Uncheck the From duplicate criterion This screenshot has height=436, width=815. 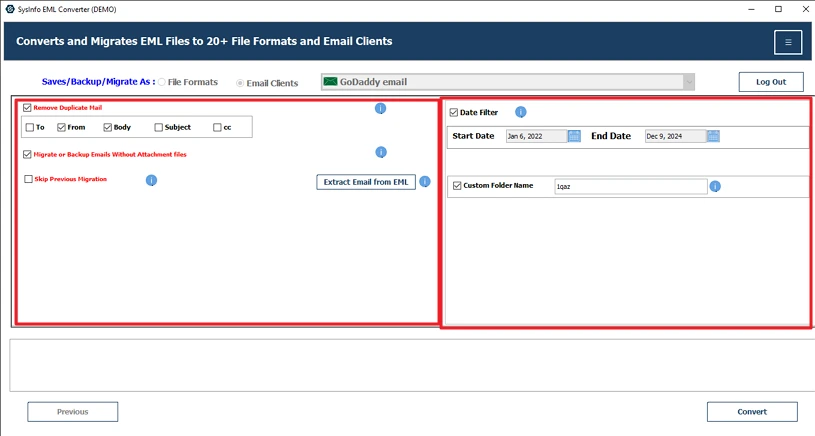(61, 127)
